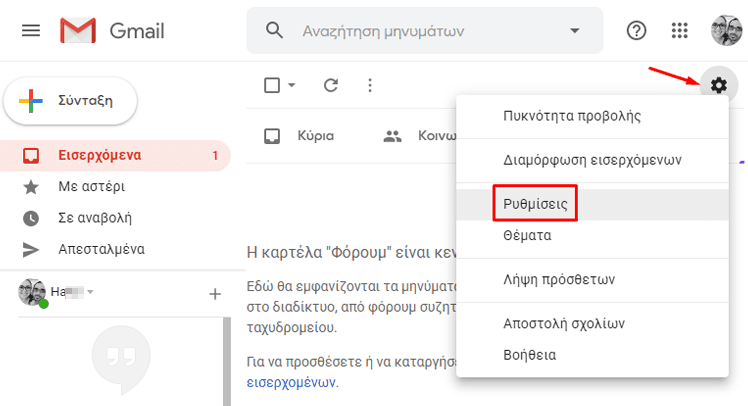Open the Google account profile picture
Screen dimensions: 748x406
727,31
